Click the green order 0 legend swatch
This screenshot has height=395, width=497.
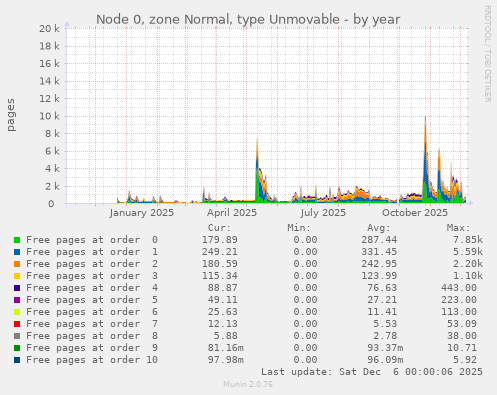17,240
